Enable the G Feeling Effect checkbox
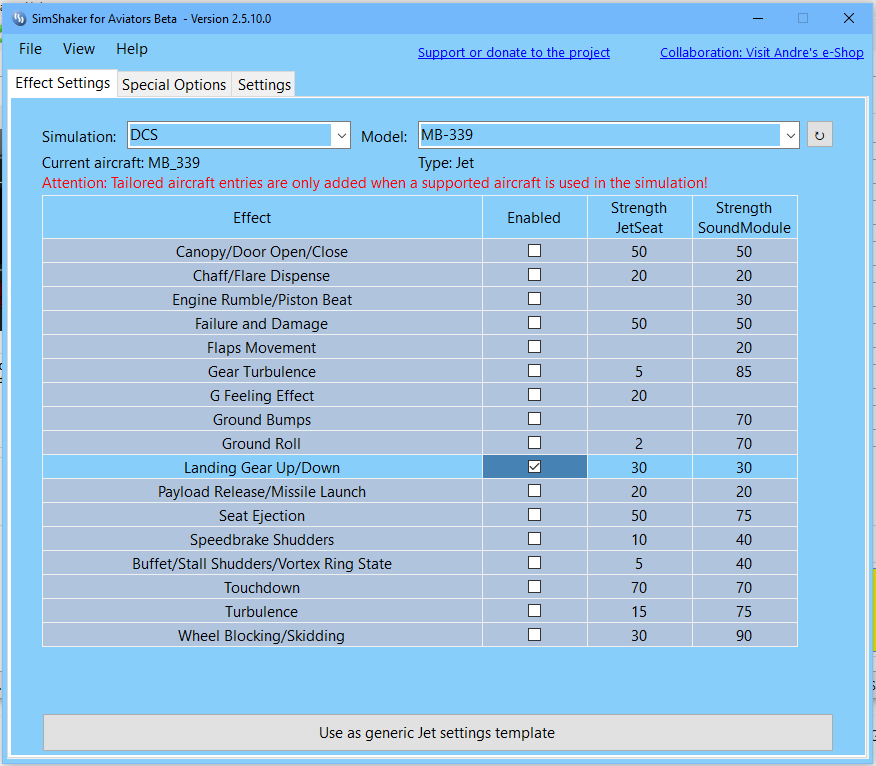876x766 pixels. coord(534,395)
